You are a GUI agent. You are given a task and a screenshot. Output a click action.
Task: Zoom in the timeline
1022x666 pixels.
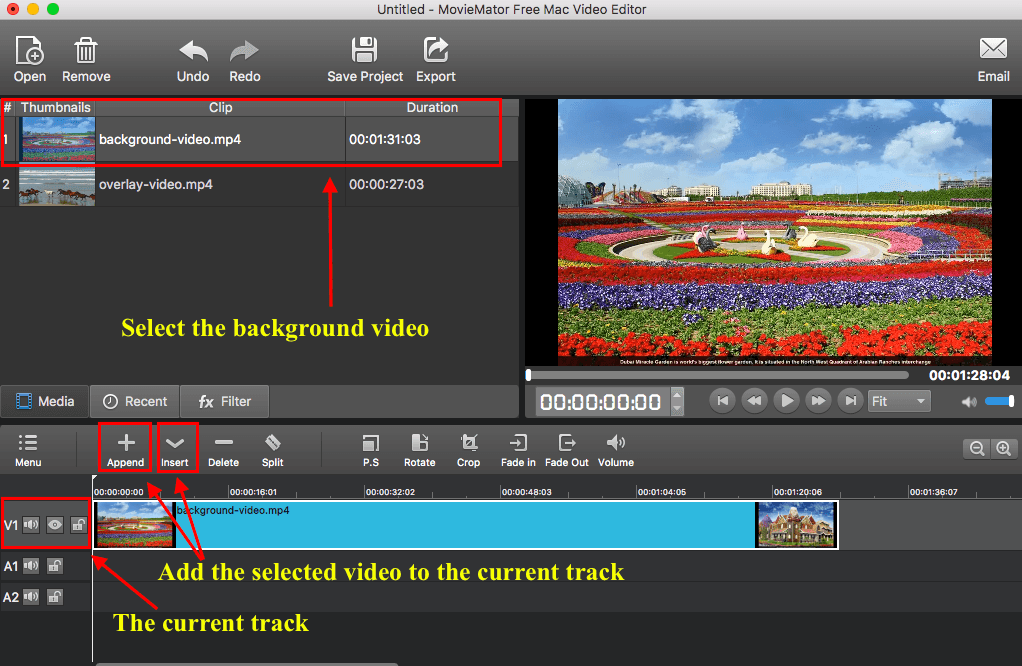click(x=1003, y=448)
